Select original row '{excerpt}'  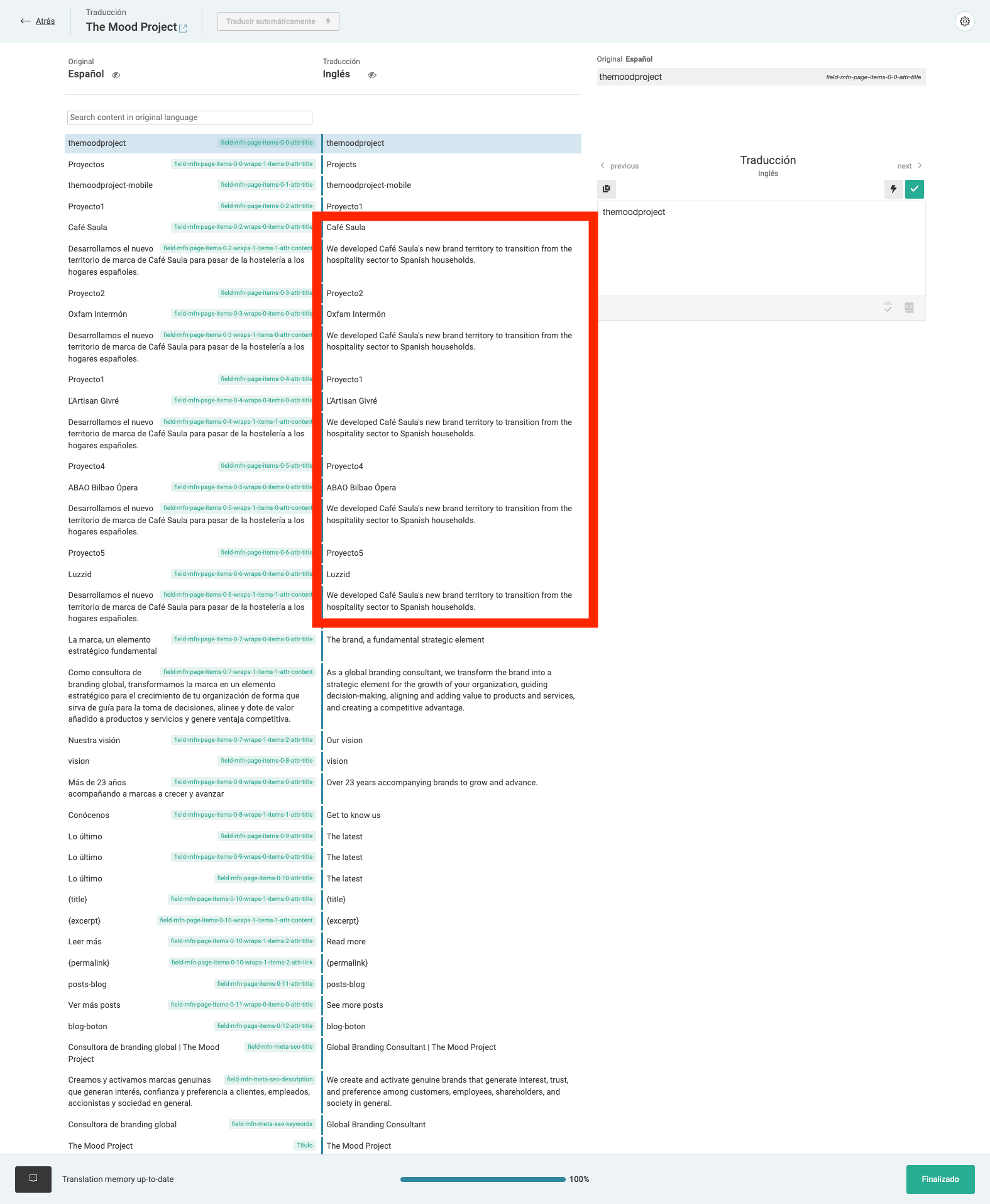click(x=192, y=921)
